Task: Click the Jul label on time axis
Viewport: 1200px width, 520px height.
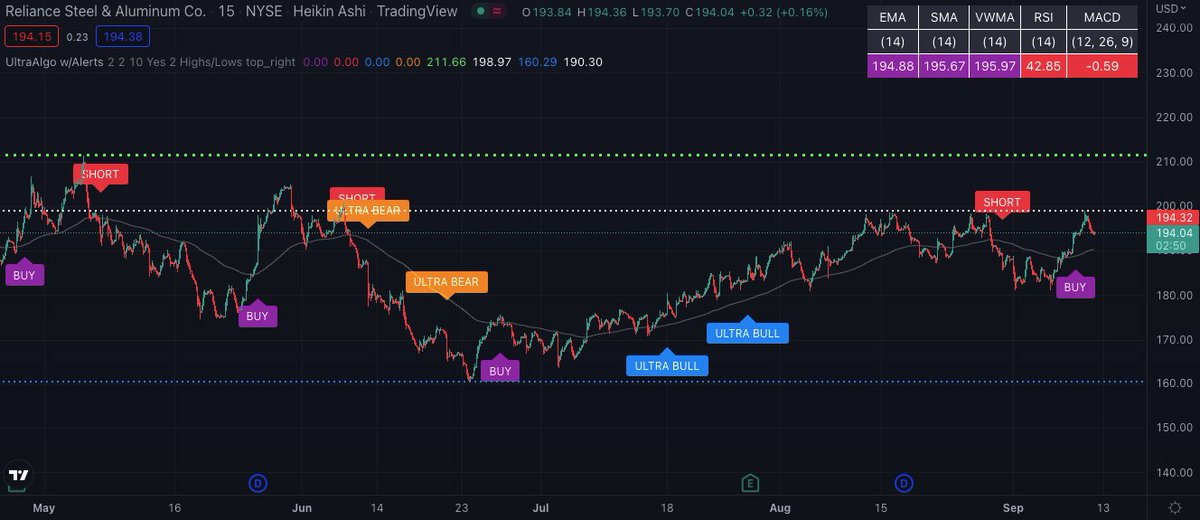Action: tap(541, 507)
